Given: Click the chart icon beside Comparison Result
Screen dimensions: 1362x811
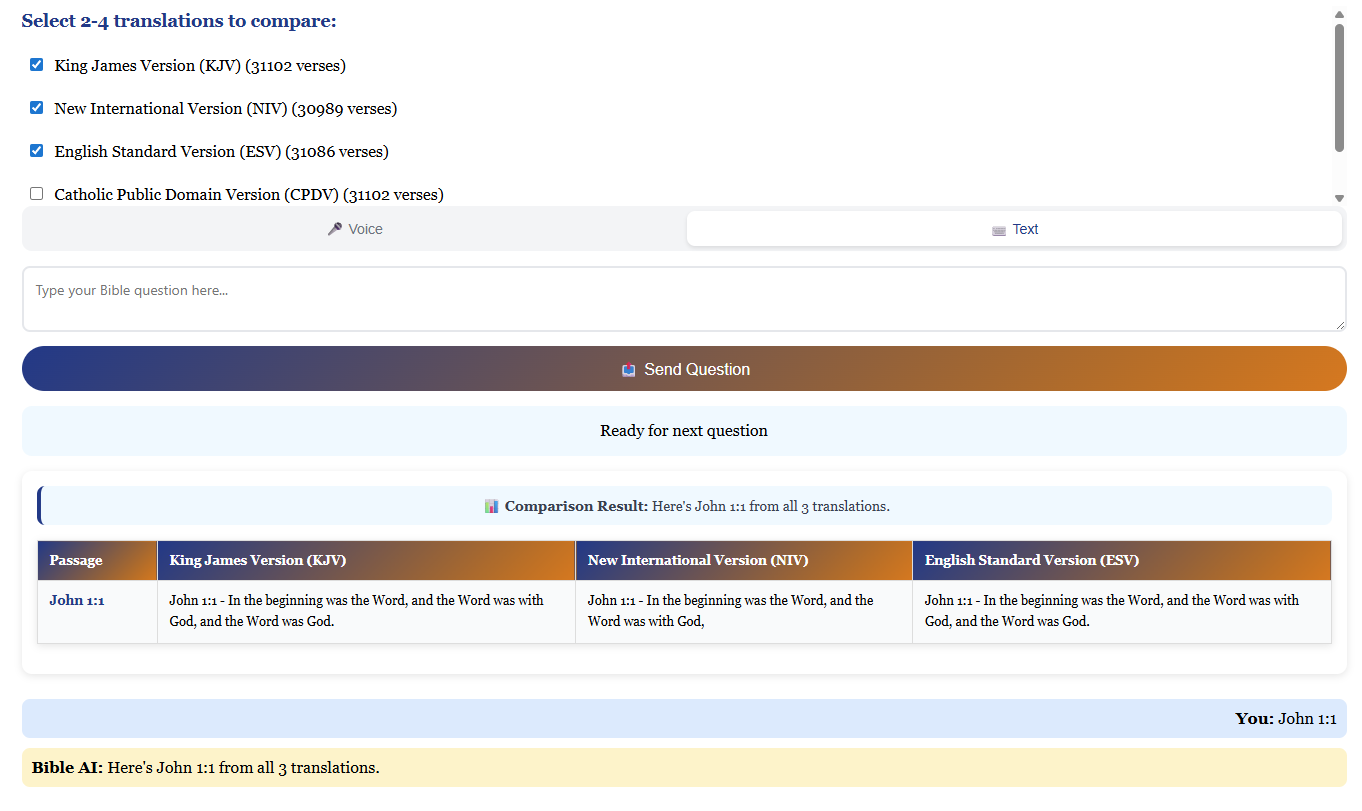Looking at the screenshot, I should coord(491,506).
